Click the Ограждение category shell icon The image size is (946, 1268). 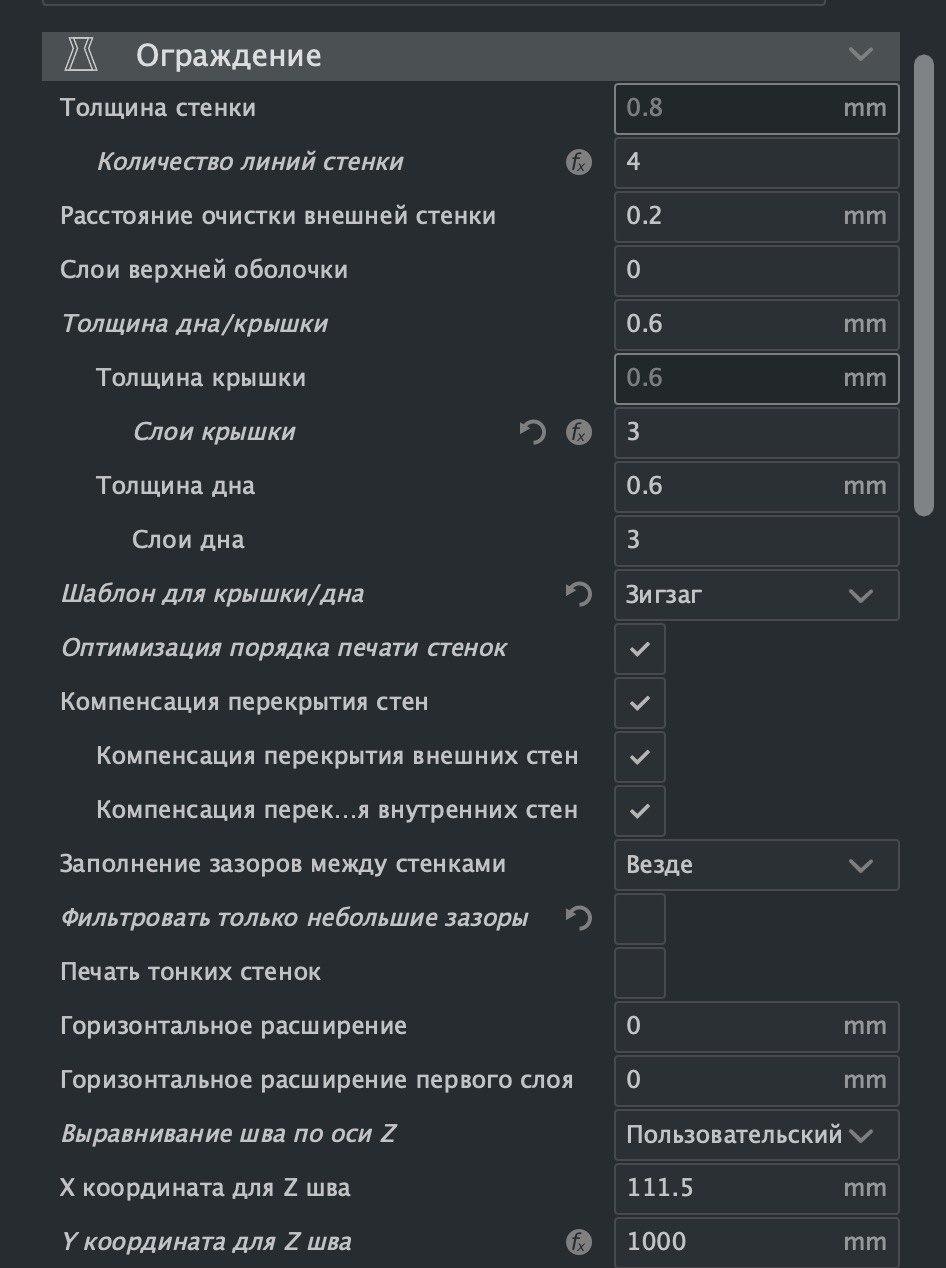tap(82, 56)
